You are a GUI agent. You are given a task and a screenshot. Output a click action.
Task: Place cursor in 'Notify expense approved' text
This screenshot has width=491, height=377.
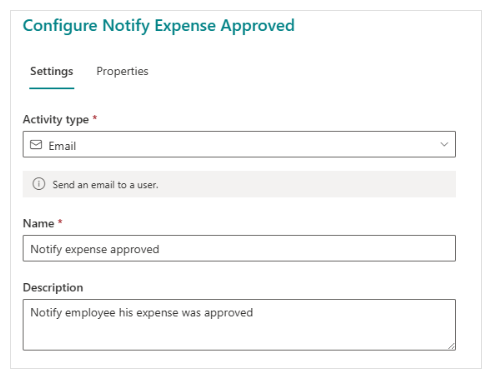point(95,249)
